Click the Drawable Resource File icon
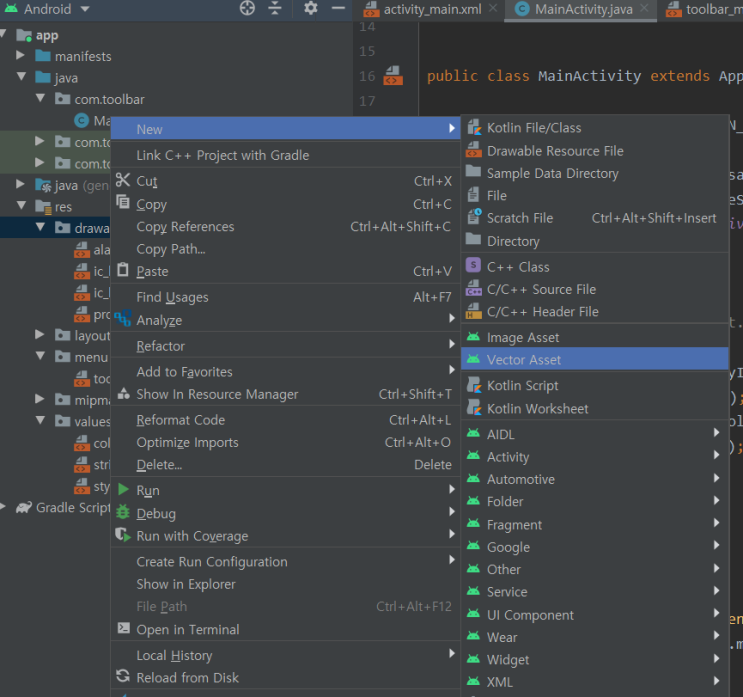743x697 pixels. pos(474,150)
